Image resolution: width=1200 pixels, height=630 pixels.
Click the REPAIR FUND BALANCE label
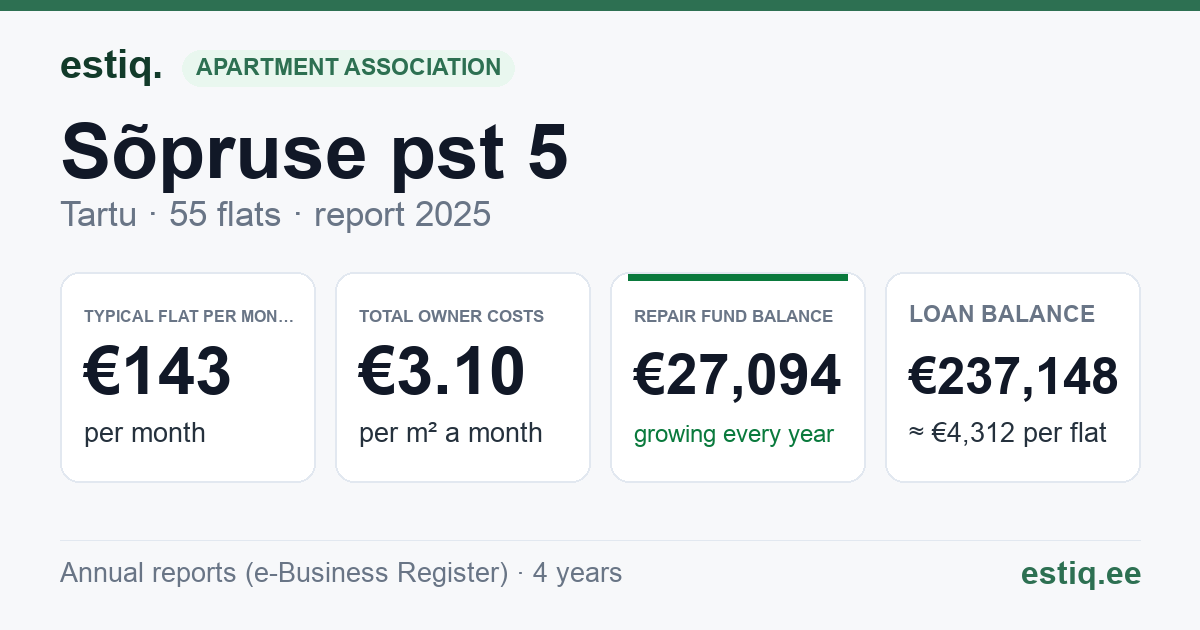[x=733, y=316]
